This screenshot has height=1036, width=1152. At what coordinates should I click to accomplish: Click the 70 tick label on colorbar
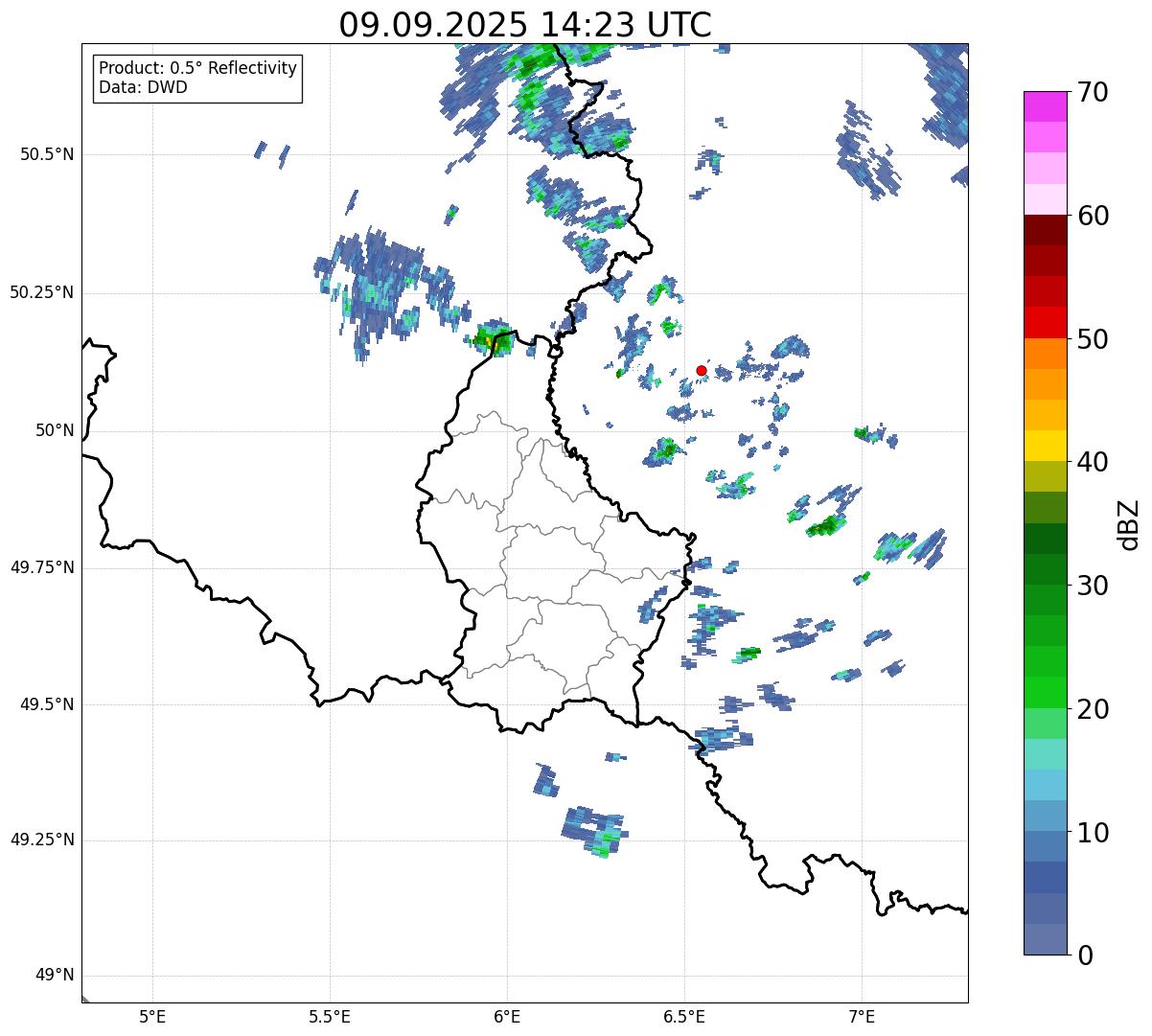(1092, 93)
